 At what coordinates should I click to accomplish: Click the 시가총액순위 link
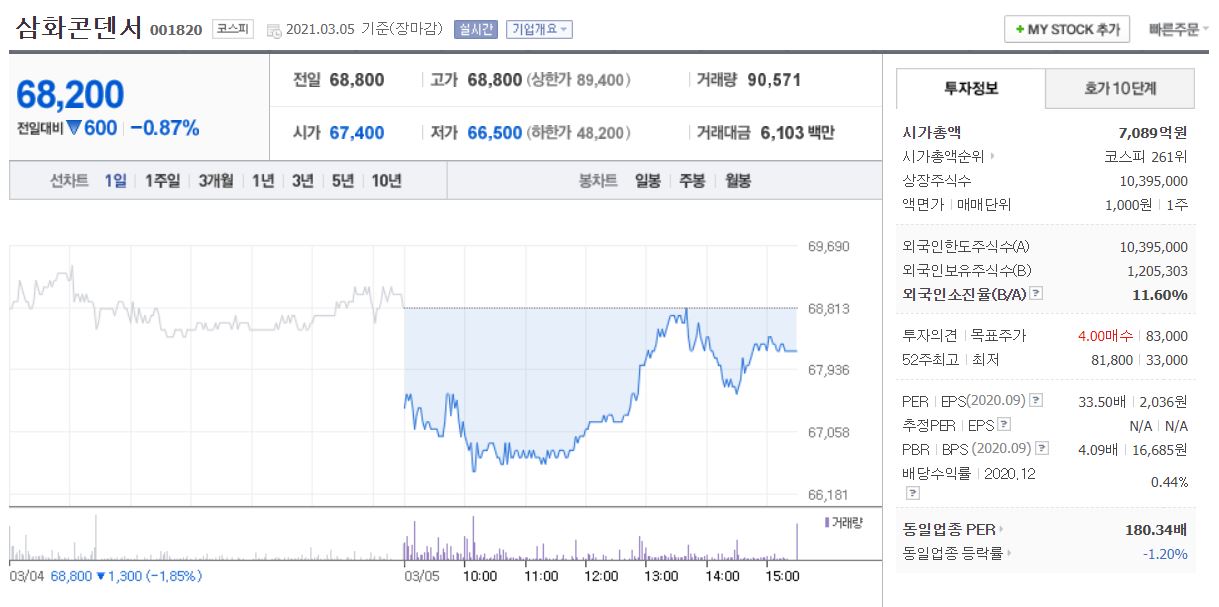pos(943,157)
